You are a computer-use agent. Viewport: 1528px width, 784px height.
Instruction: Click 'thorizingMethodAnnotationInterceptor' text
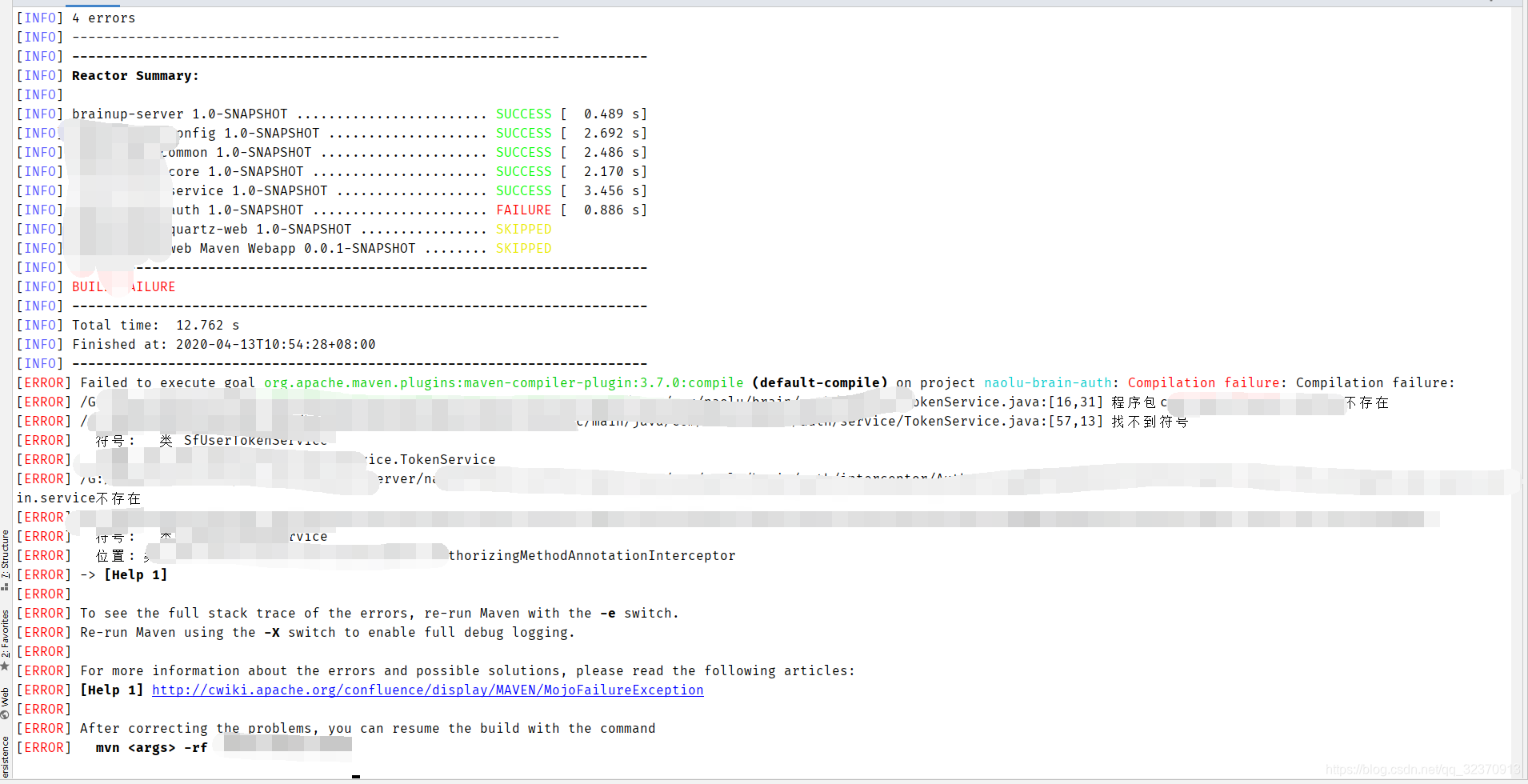click(592, 555)
